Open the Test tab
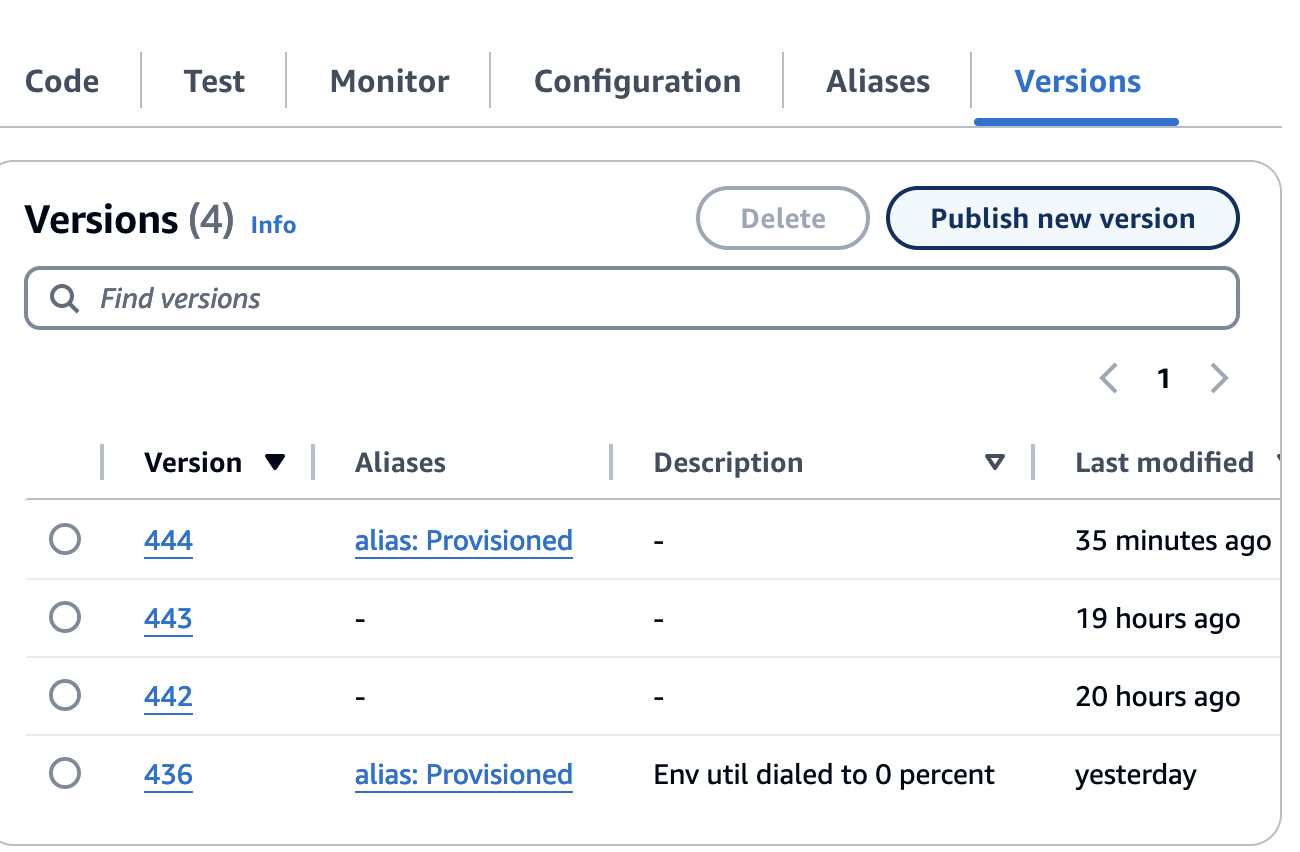 tap(214, 81)
